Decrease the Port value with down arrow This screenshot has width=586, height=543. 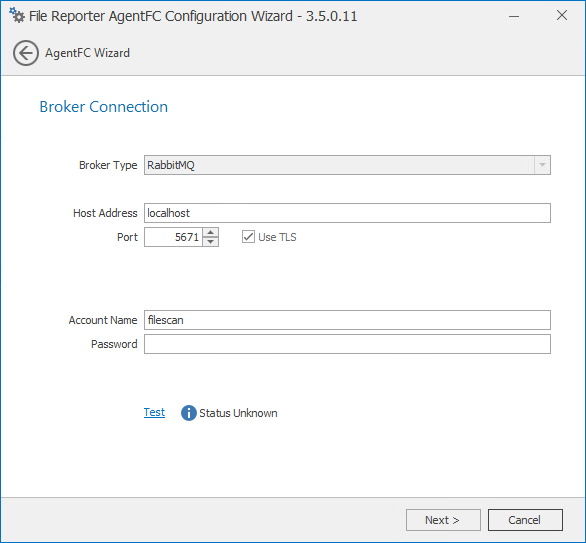[x=211, y=242]
